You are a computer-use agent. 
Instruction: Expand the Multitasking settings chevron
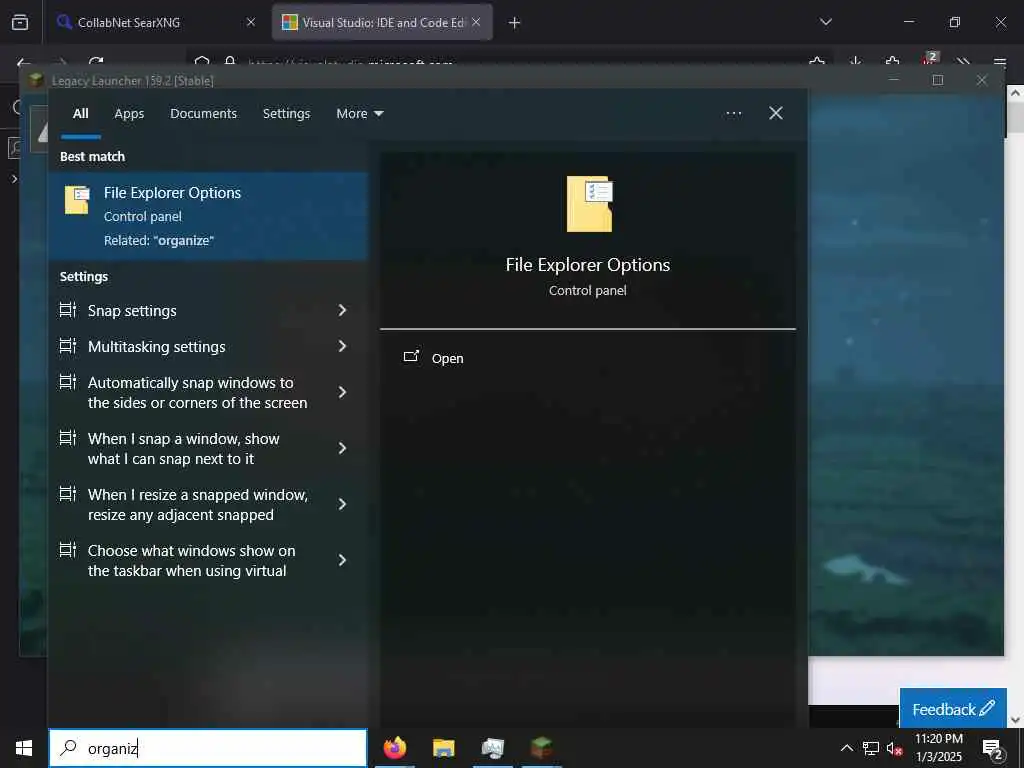click(342, 346)
